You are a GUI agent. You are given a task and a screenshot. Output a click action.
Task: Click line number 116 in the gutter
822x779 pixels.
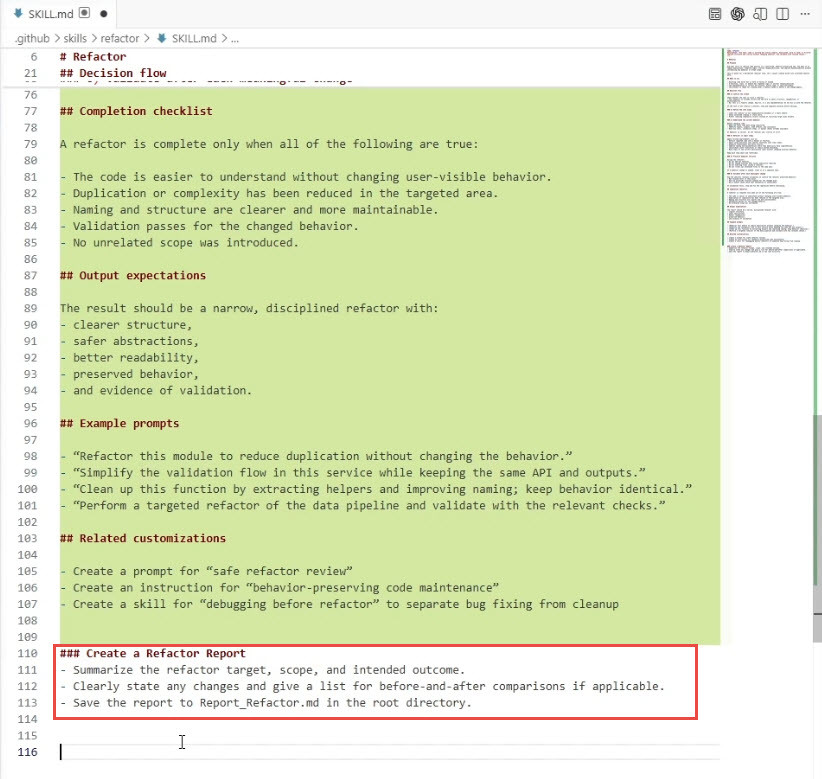click(x=27, y=752)
